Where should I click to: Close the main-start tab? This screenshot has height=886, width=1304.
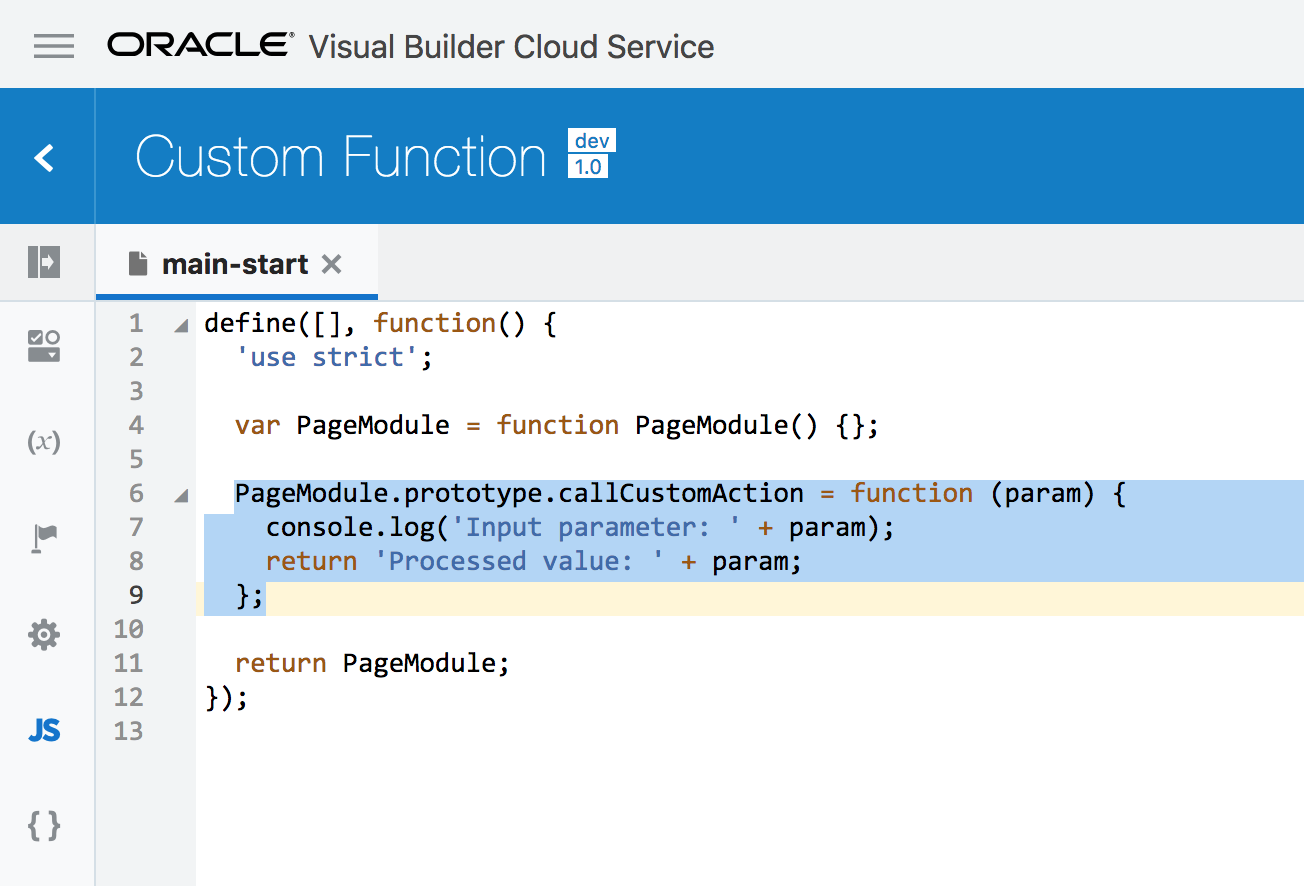(330, 264)
